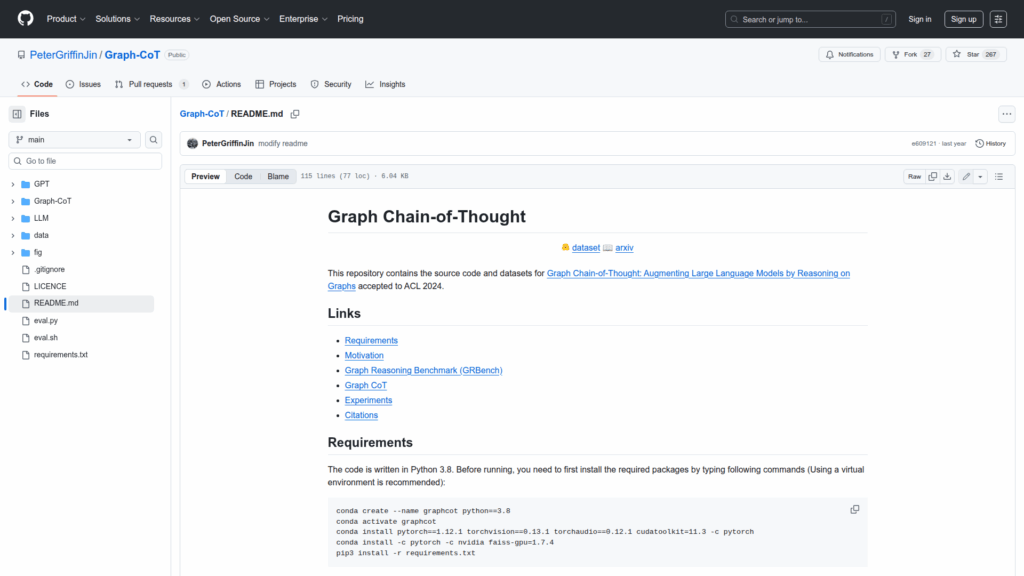
Task: Click the Sign up button
Action: [963, 19]
